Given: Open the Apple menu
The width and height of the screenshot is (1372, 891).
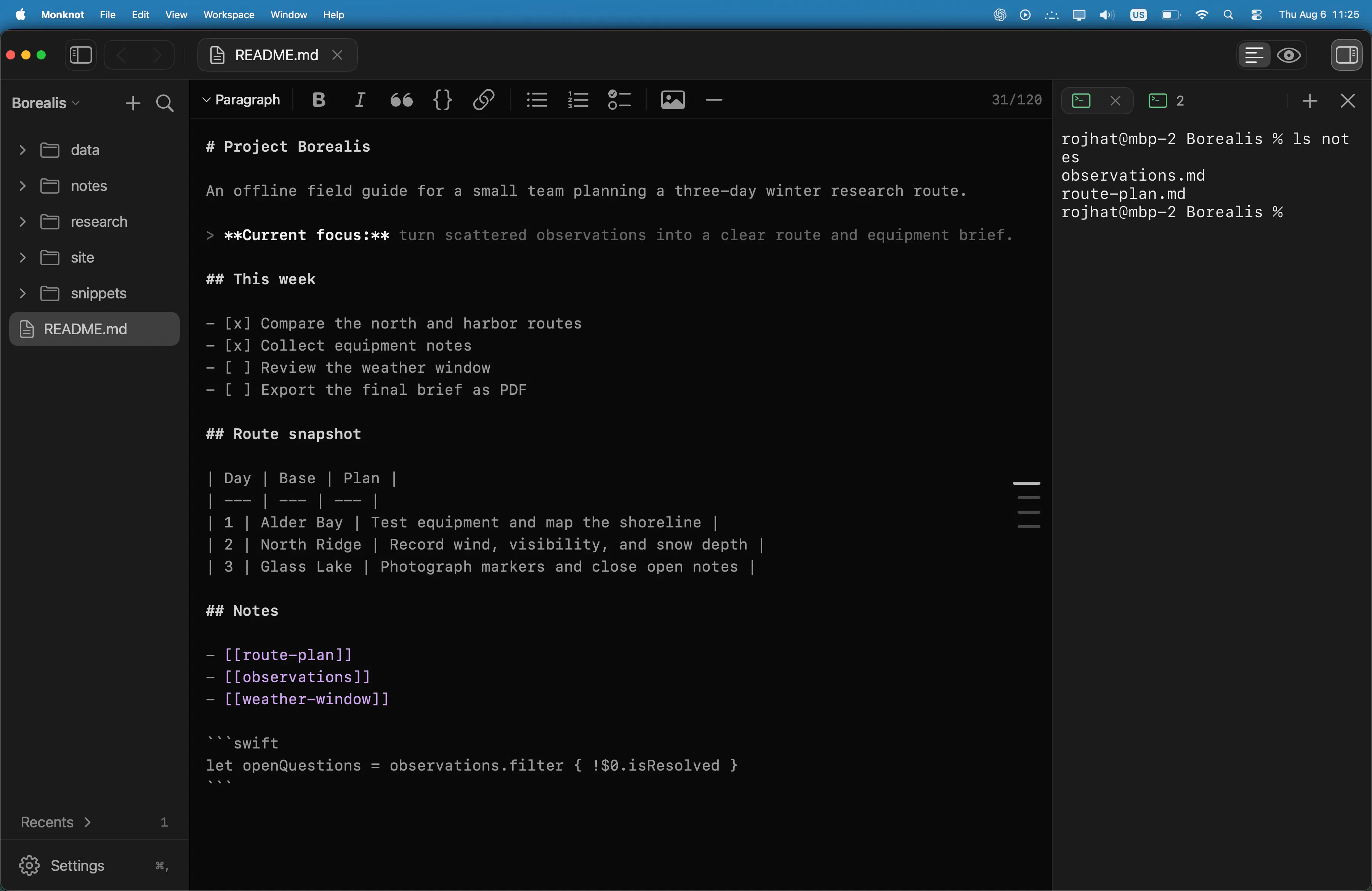Looking at the screenshot, I should 21,14.
